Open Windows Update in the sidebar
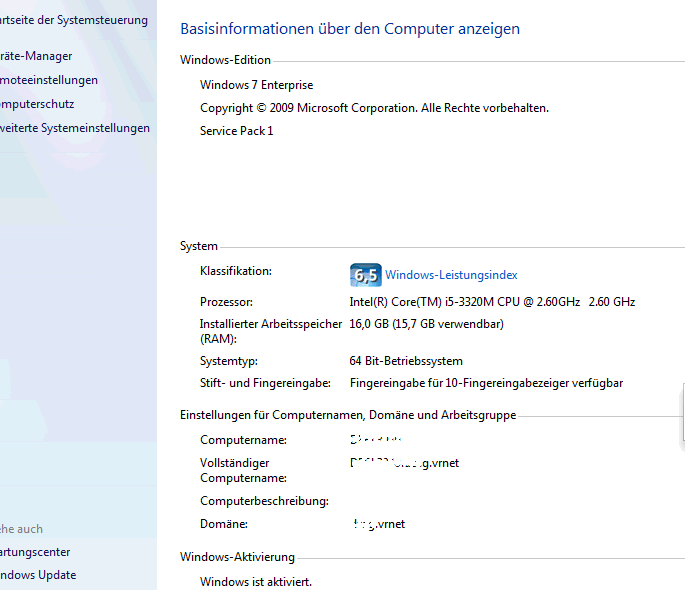This screenshot has height=590, width=685. tap(38, 575)
